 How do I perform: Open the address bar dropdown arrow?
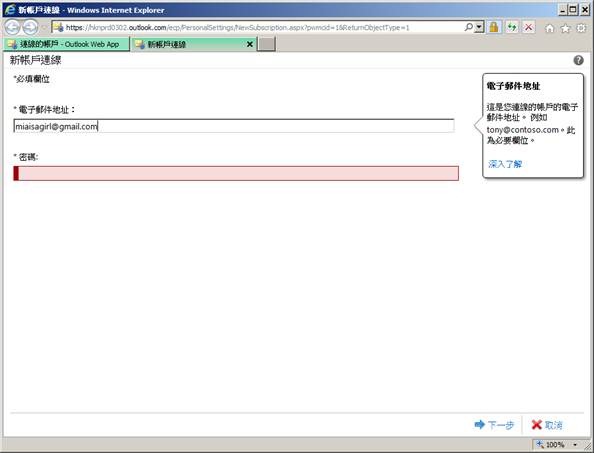click(x=479, y=27)
